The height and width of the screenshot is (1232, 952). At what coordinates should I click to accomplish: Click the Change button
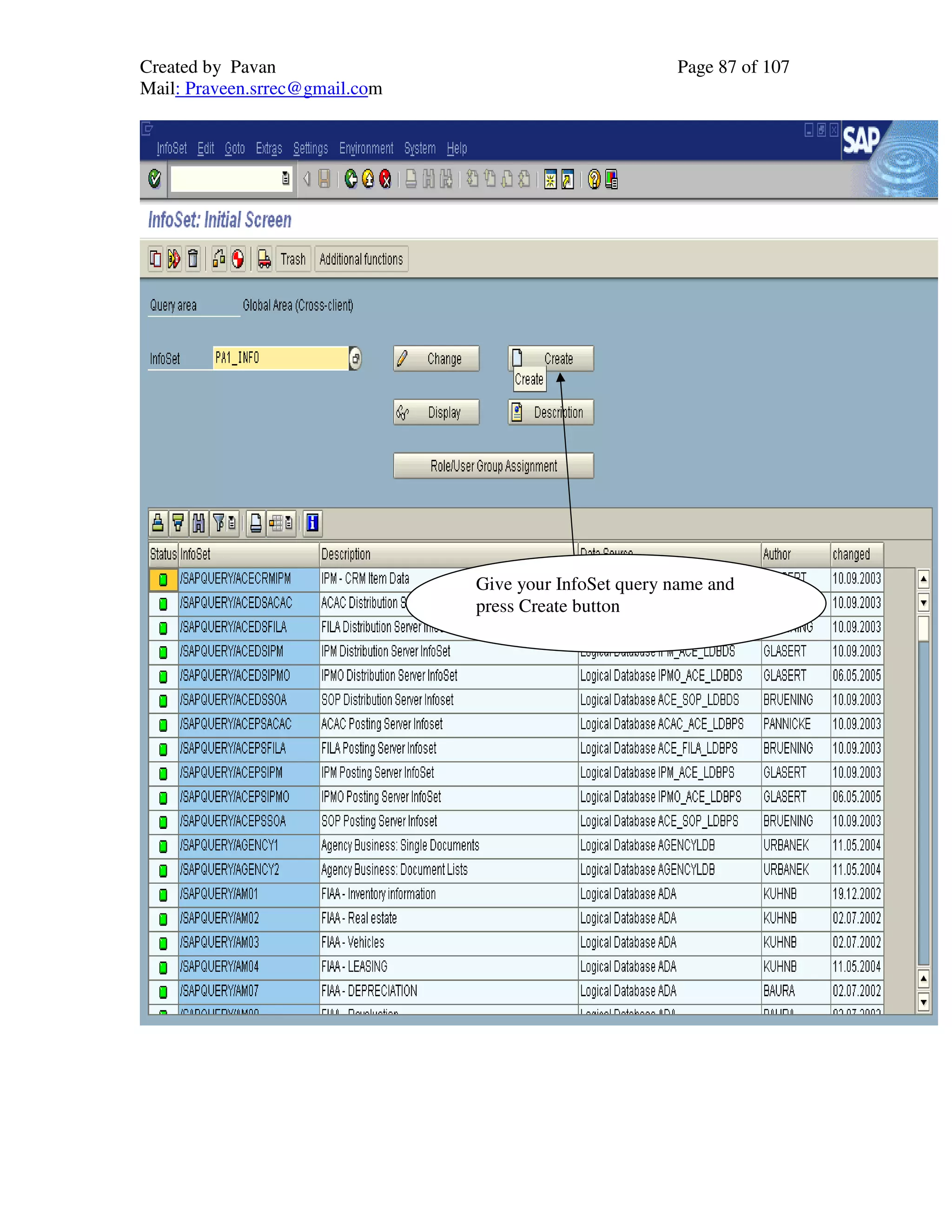click(436, 359)
